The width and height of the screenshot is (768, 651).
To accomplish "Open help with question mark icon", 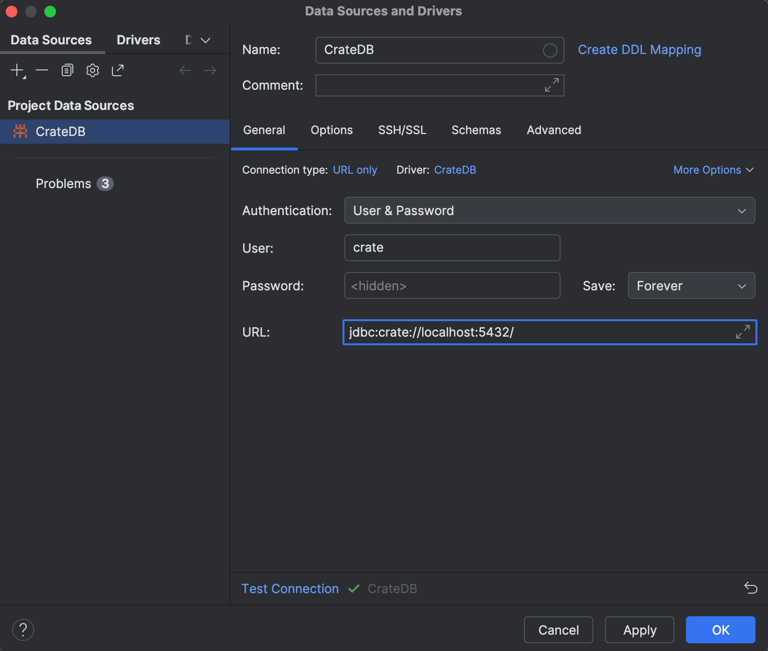I will pyautogui.click(x=23, y=630).
